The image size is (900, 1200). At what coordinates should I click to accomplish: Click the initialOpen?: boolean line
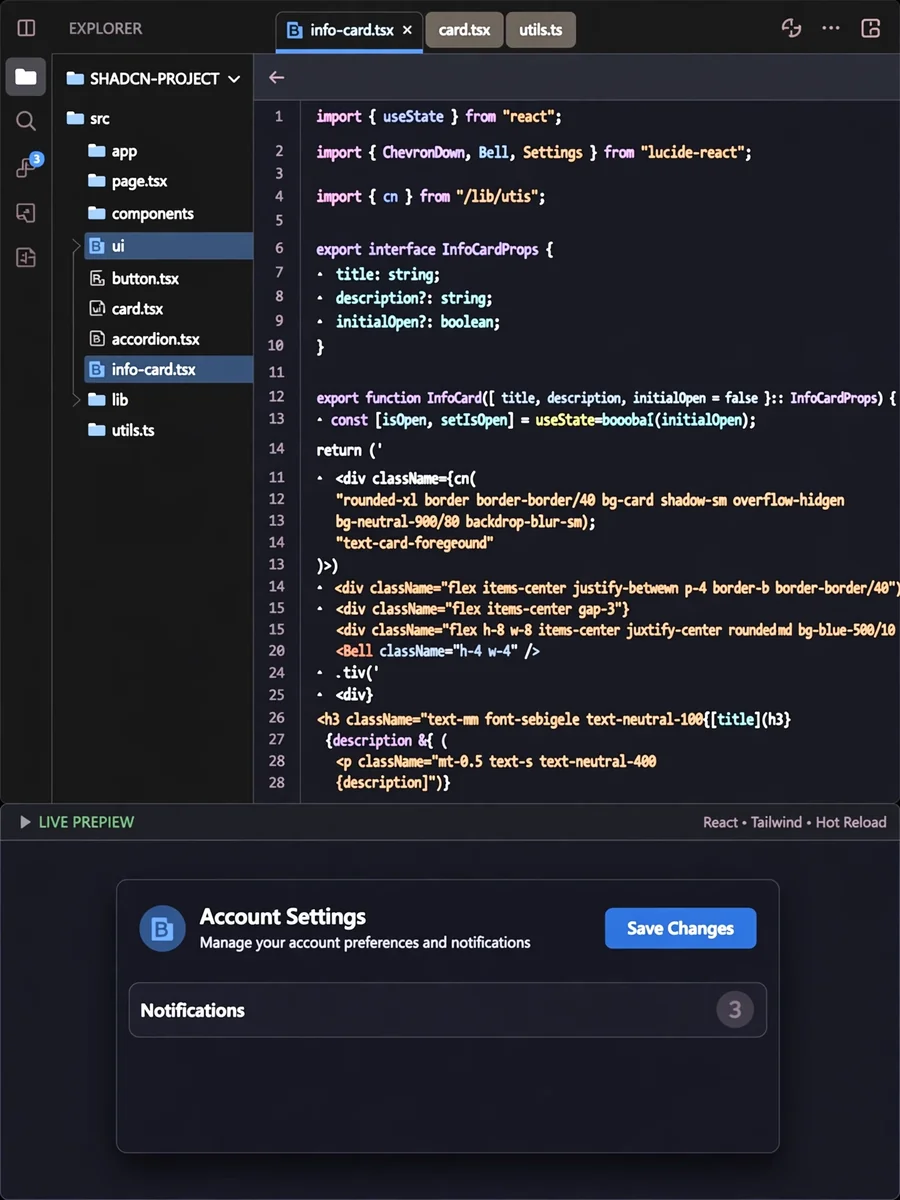(x=418, y=322)
